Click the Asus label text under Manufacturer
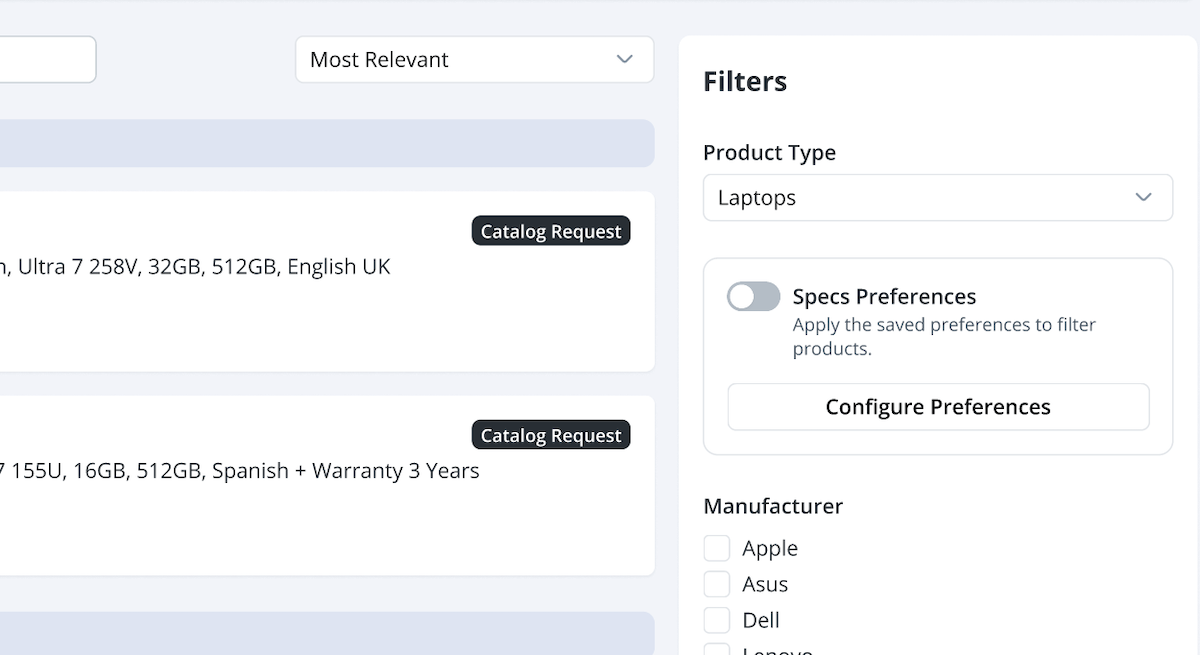The image size is (1200, 655). point(765,584)
